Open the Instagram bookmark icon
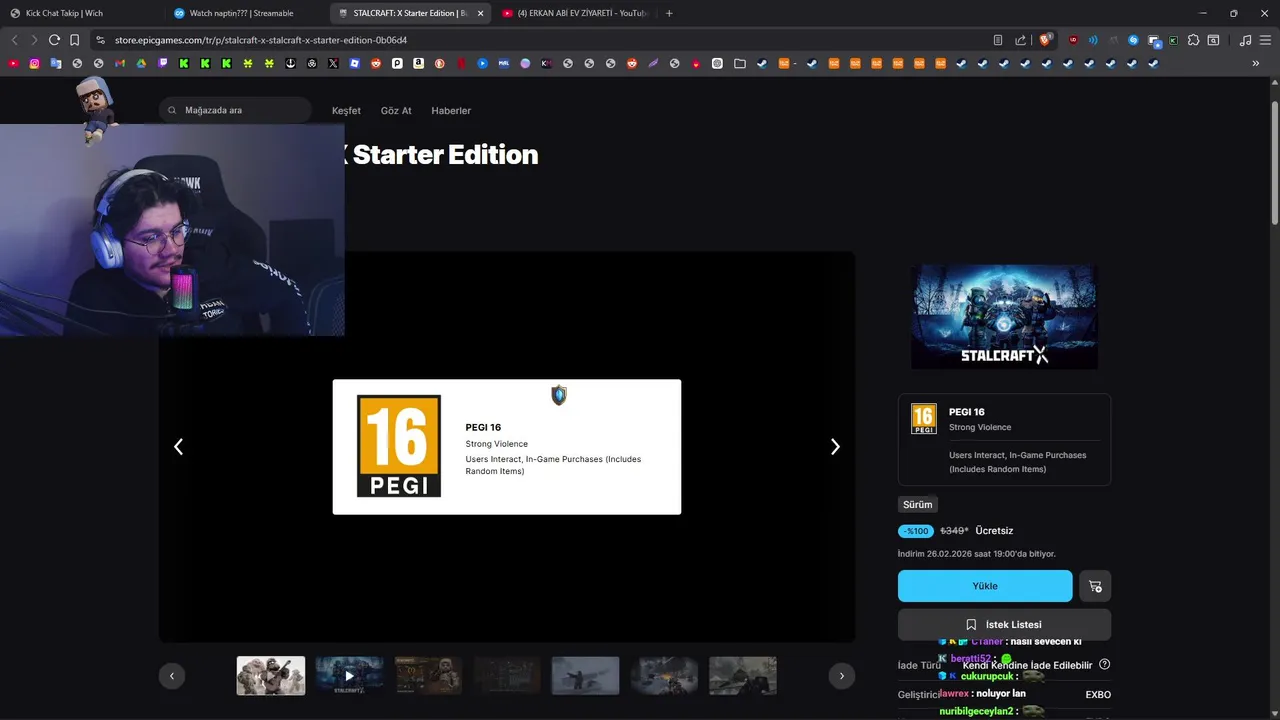The width and height of the screenshot is (1280, 720). [35, 63]
